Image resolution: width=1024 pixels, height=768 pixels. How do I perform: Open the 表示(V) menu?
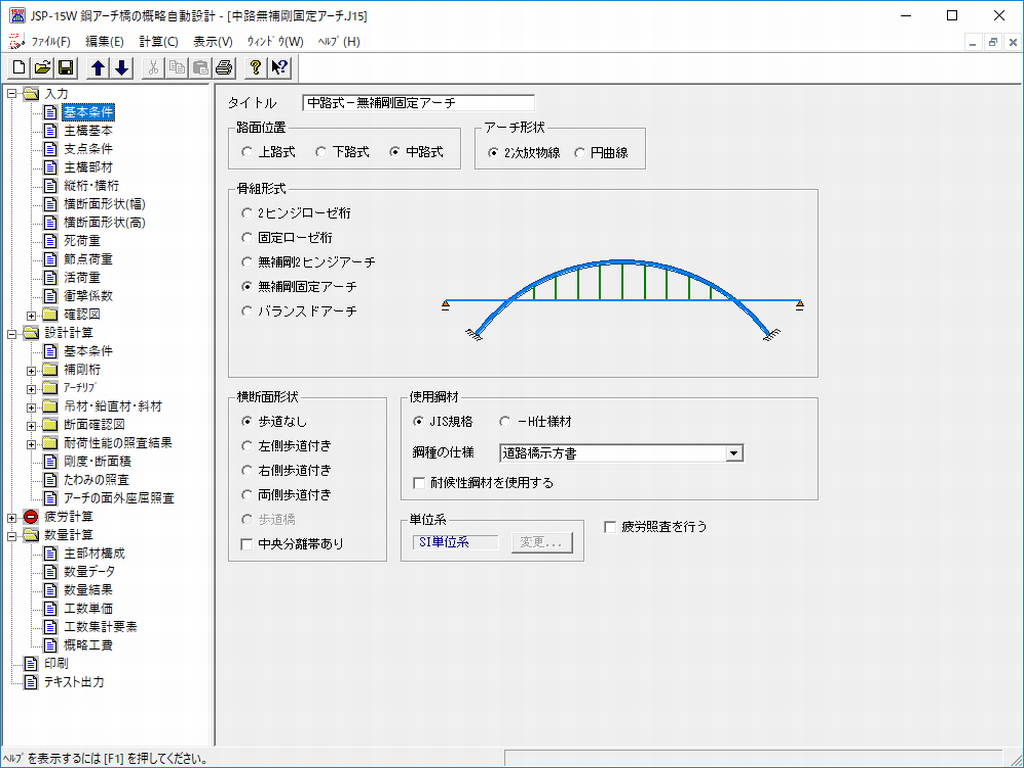click(212, 41)
